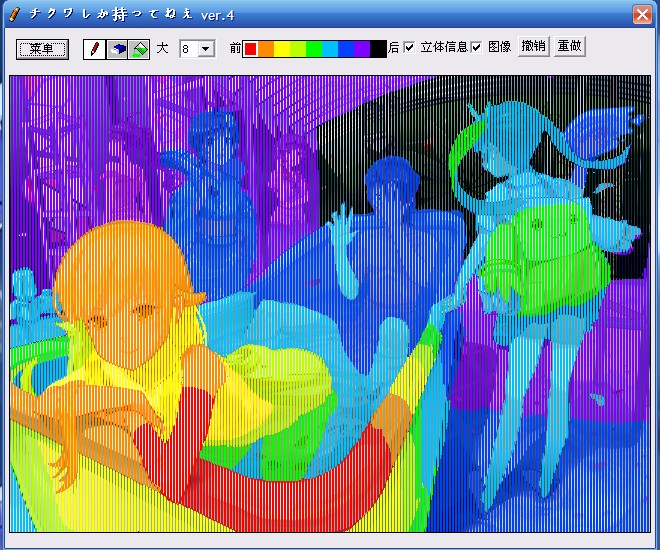This screenshot has height=550, width=660.
Task: Toggle the 图像 checkbox
Action: point(477,48)
